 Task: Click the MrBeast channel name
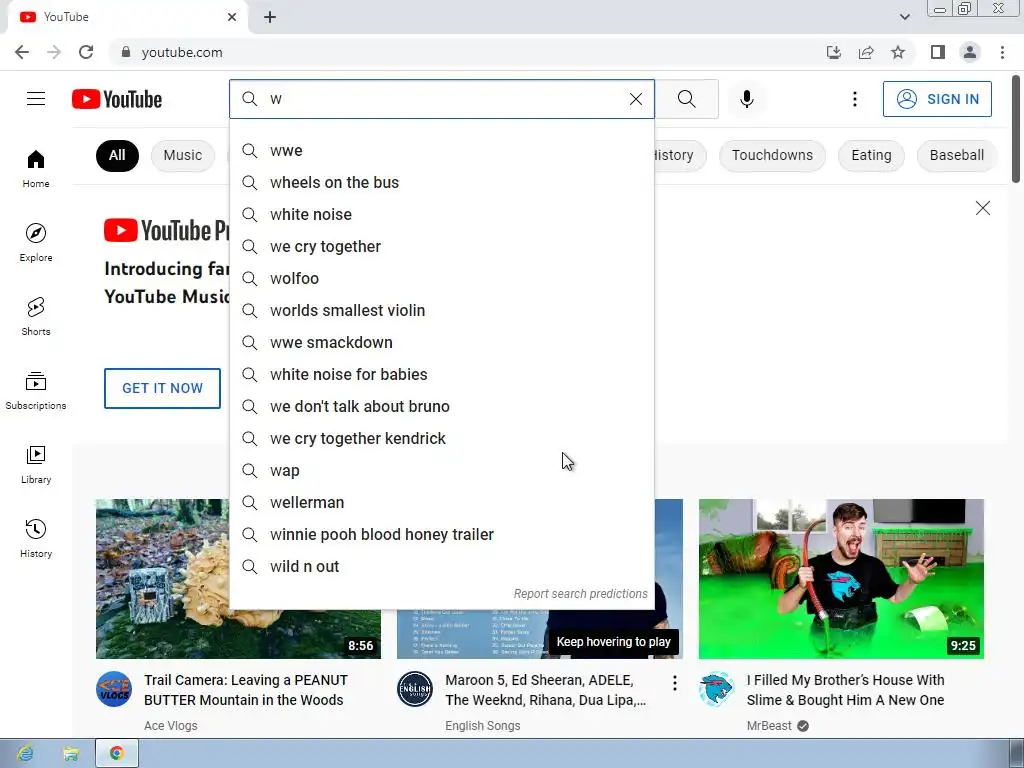point(769,726)
